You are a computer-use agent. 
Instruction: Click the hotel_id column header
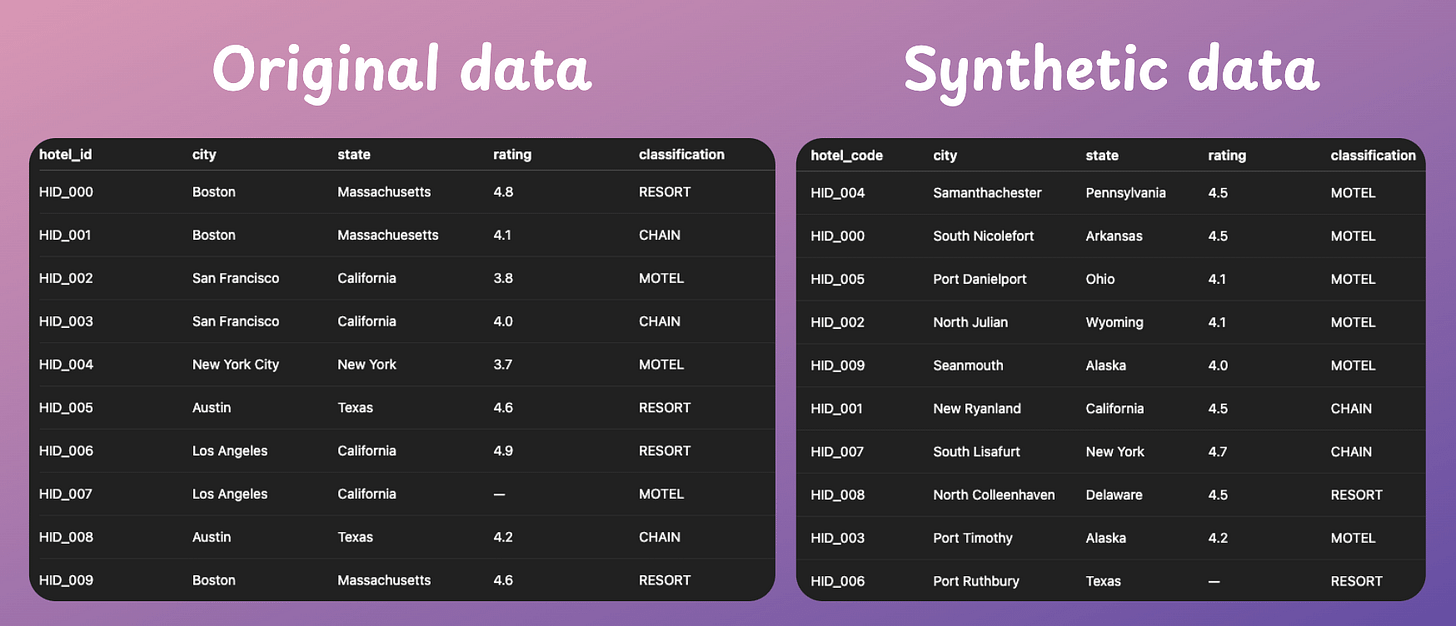pos(66,154)
